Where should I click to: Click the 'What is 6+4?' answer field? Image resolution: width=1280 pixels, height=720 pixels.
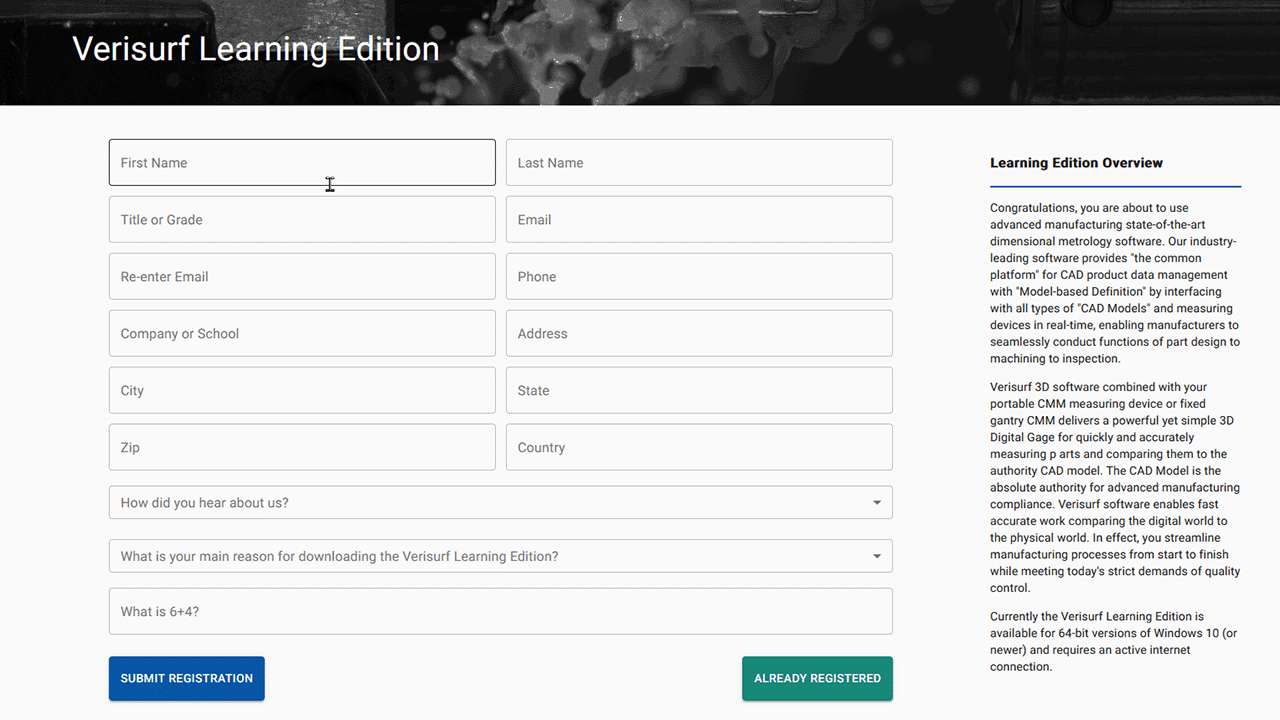pyautogui.click(x=501, y=611)
